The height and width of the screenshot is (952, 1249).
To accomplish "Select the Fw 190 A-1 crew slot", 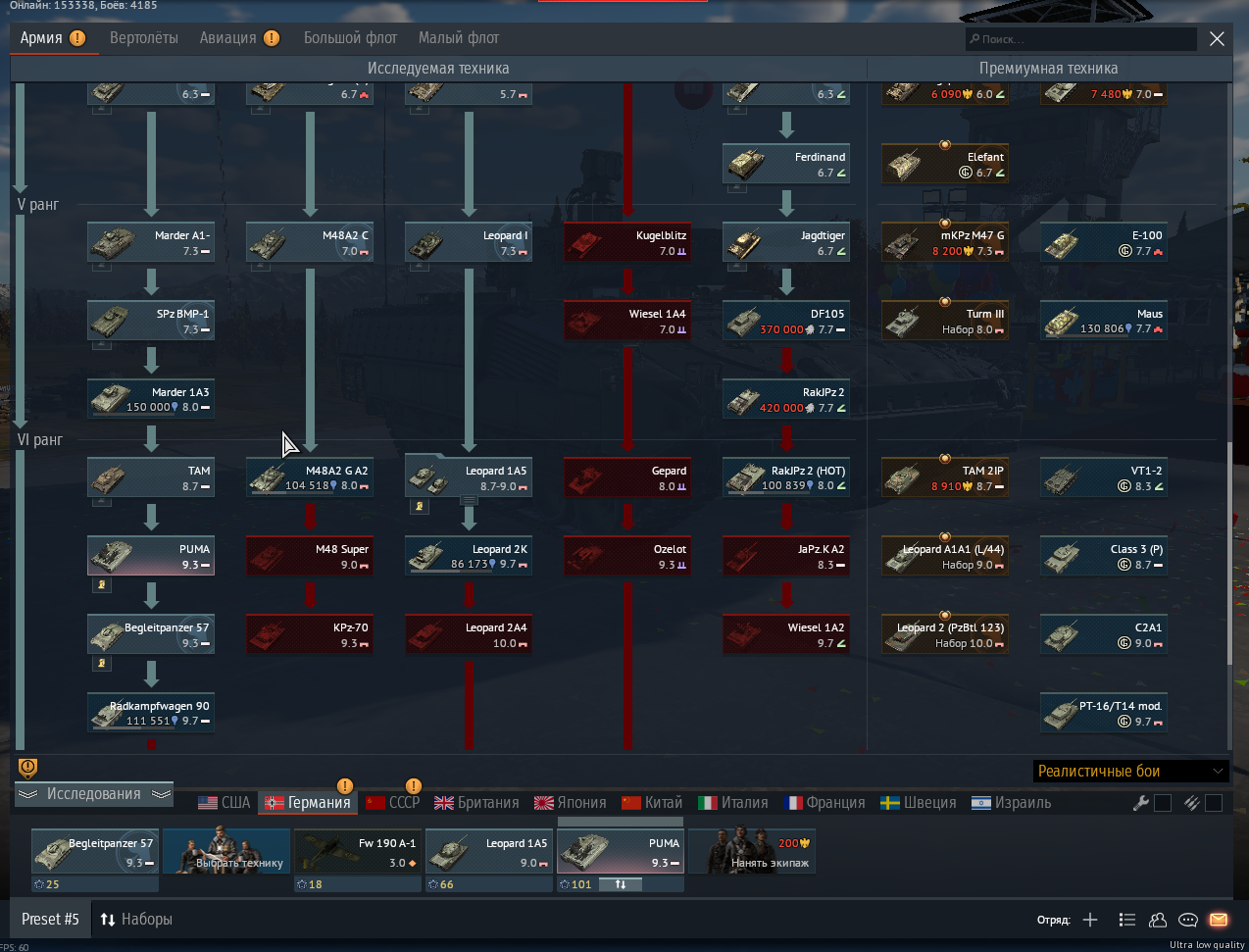I will pyautogui.click(x=358, y=851).
